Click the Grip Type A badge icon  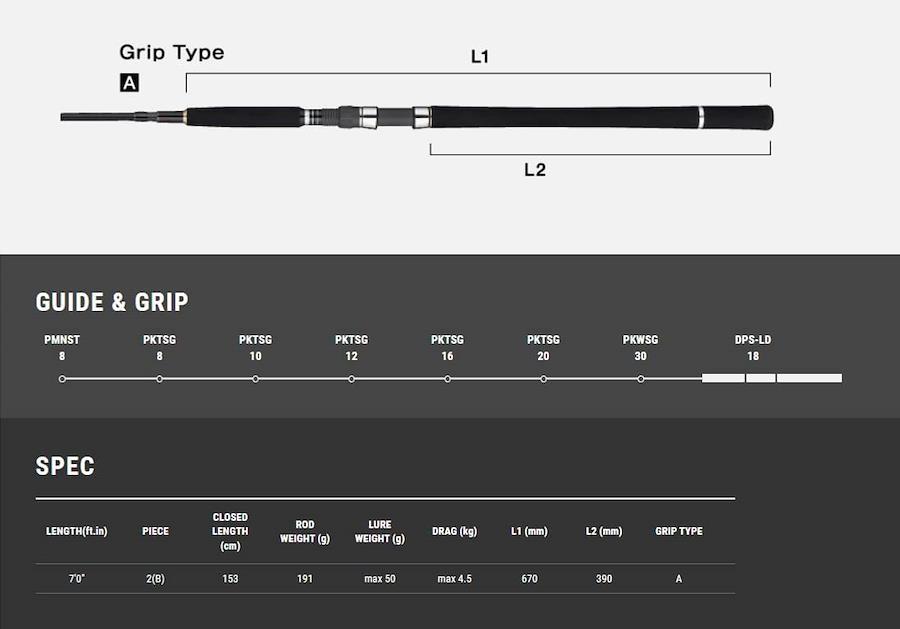click(x=129, y=83)
